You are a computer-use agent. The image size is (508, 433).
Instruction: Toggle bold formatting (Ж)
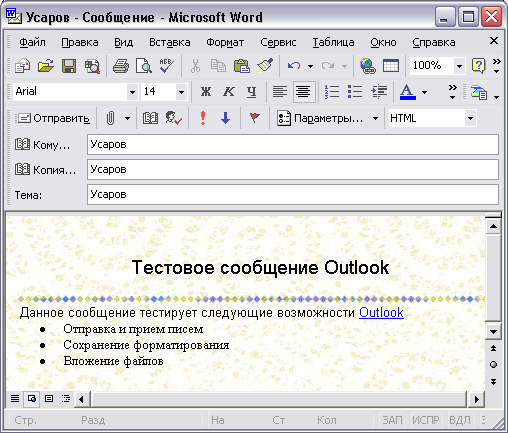[206, 91]
